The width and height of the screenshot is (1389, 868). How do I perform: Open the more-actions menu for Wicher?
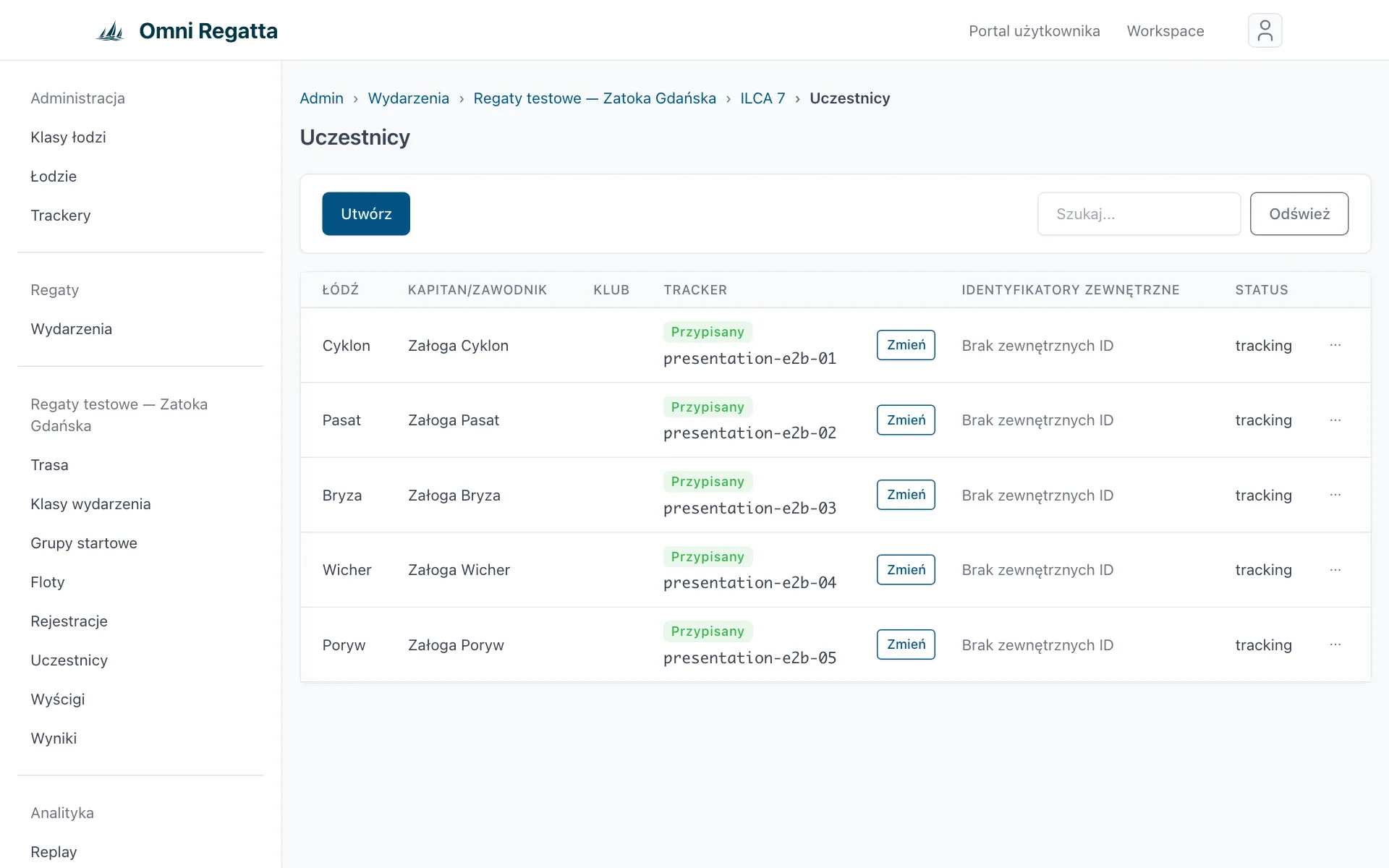coord(1335,570)
